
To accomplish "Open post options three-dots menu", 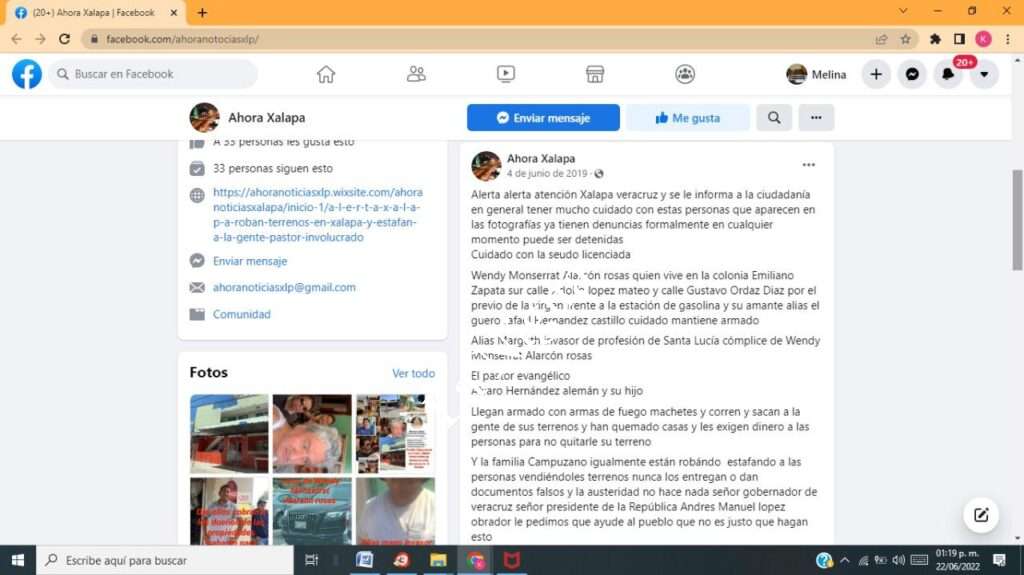I will 808,165.
